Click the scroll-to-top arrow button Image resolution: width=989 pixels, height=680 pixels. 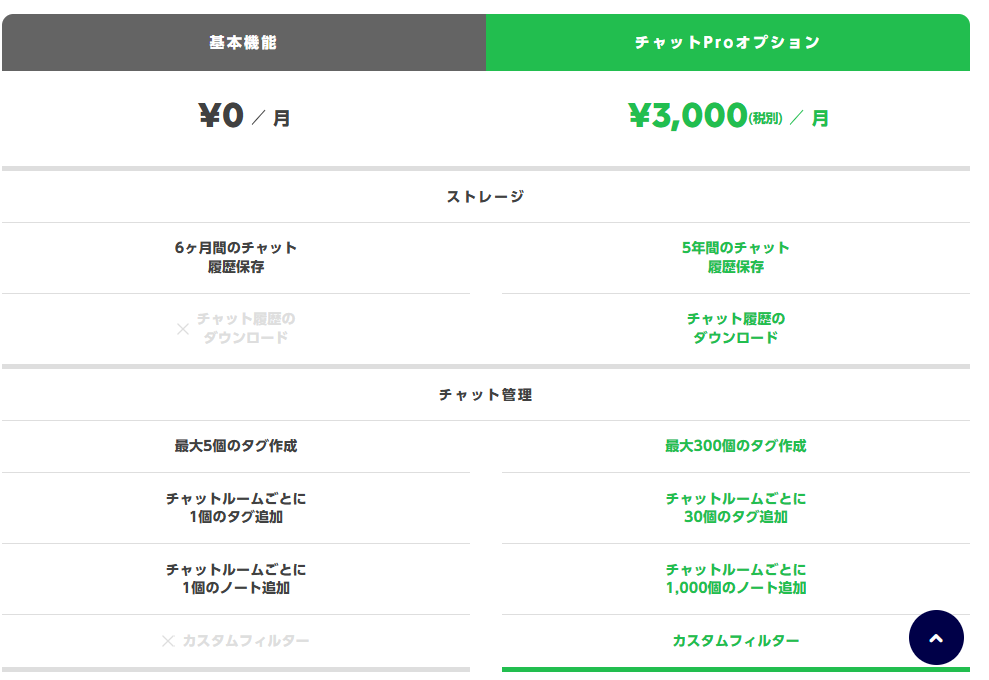pos(936,638)
